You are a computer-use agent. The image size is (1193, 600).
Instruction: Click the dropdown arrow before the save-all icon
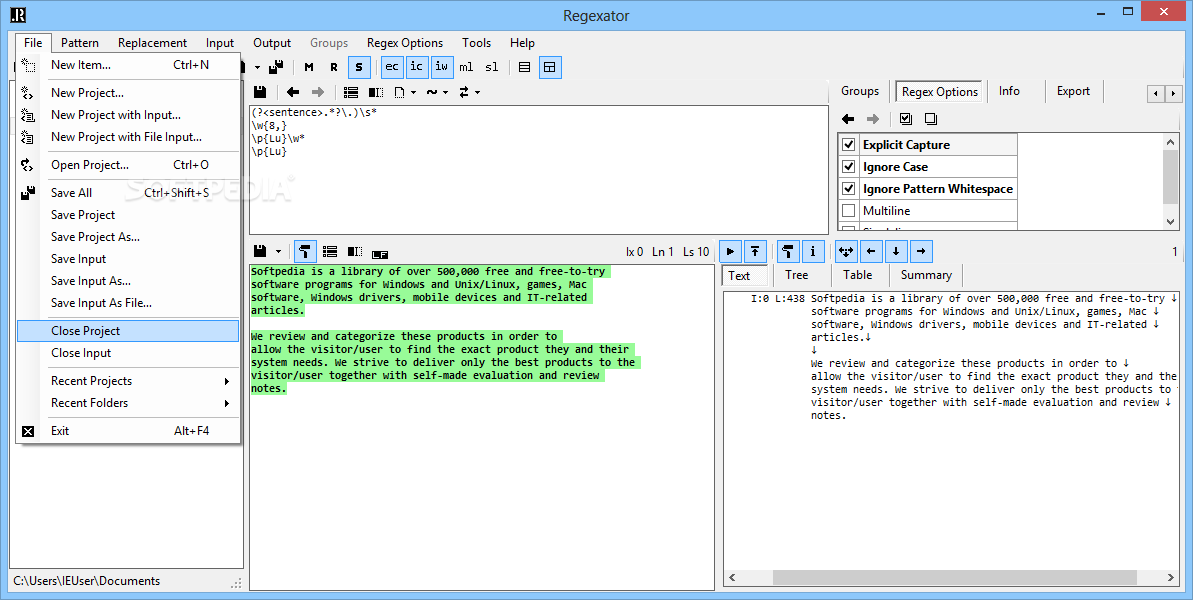coord(257,67)
